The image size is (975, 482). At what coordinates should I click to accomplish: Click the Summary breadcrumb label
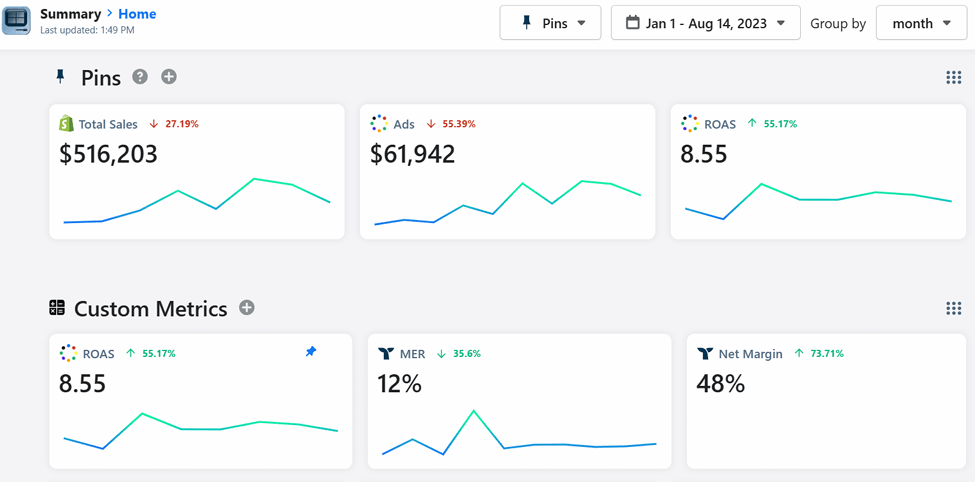(x=70, y=14)
